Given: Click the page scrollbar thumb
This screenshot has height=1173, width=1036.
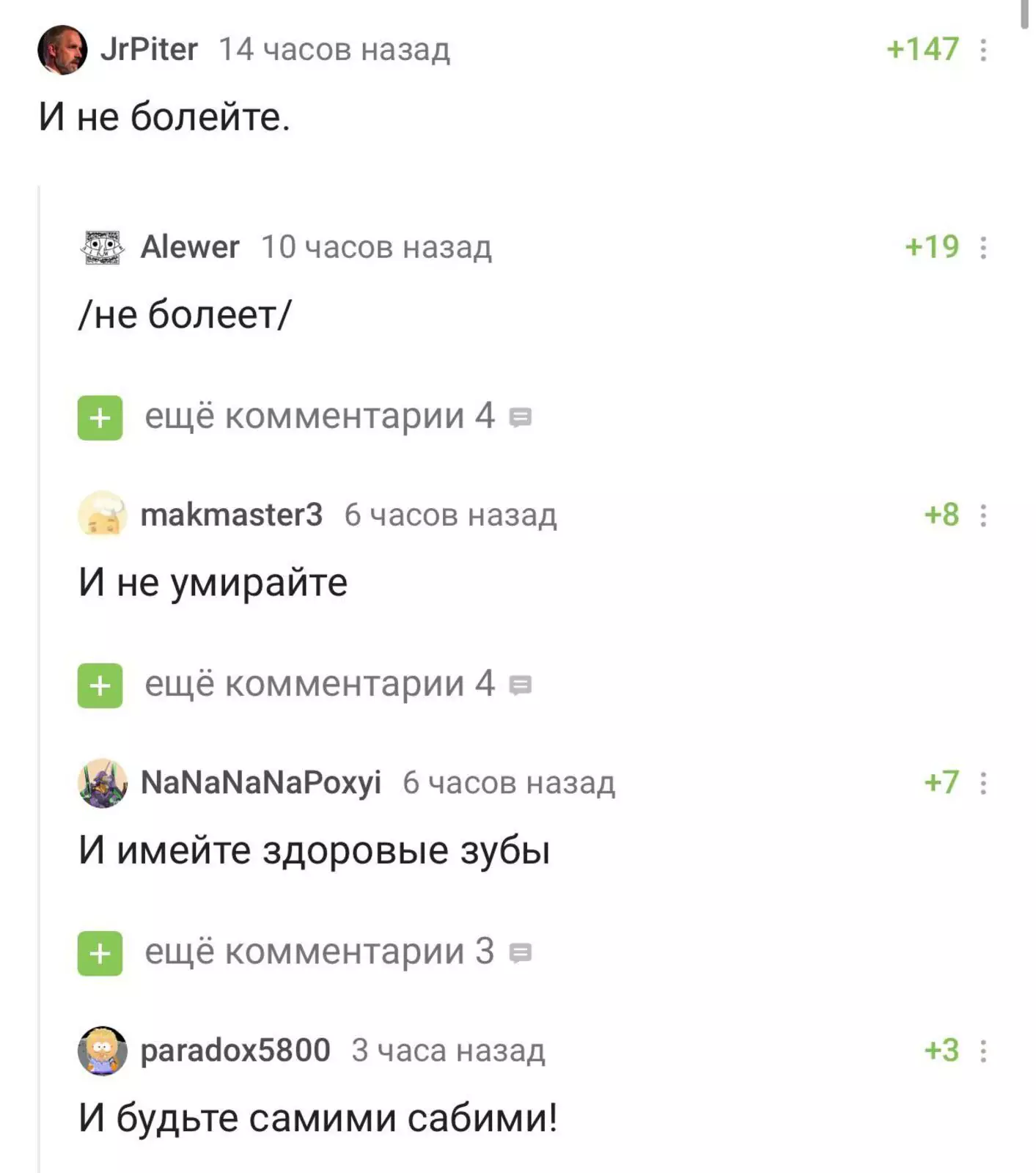Looking at the screenshot, I should point(1025,13).
